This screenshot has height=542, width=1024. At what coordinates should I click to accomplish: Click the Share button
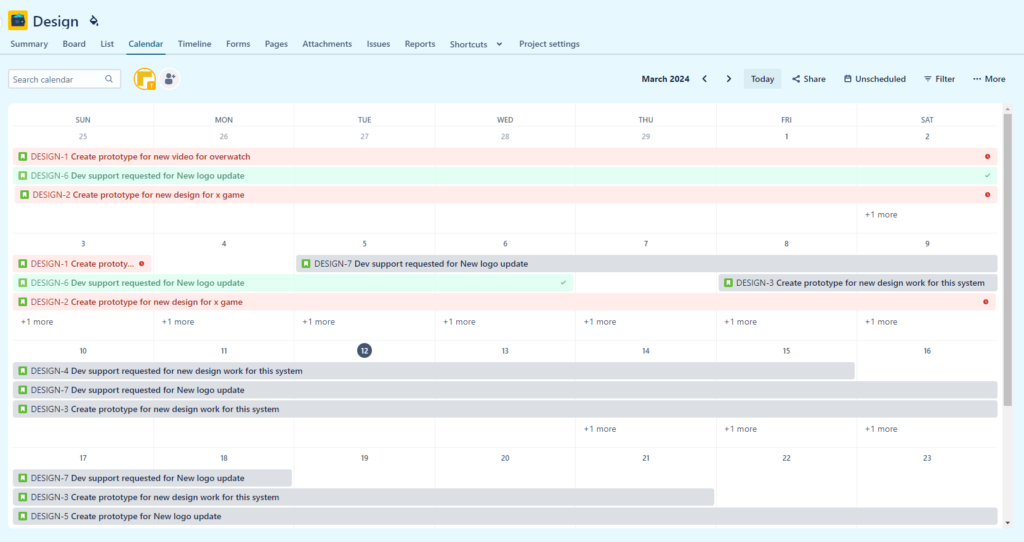pyautogui.click(x=809, y=79)
